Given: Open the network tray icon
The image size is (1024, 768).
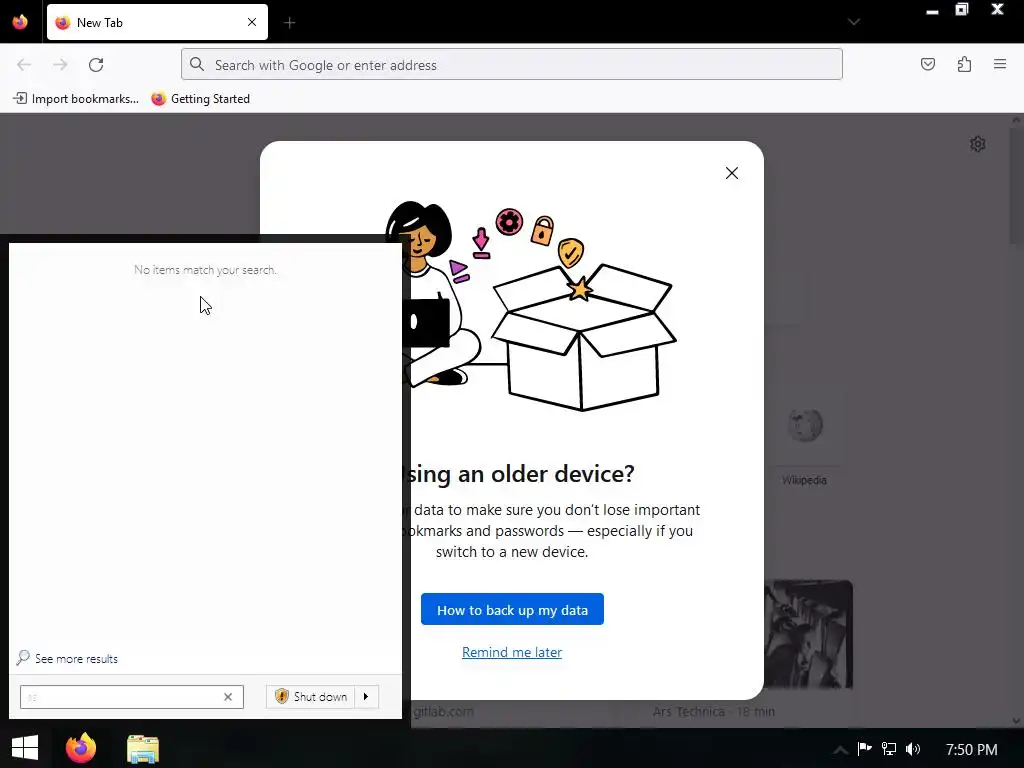Looking at the screenshot, I should pyautogui.click(x=889, y=748).
